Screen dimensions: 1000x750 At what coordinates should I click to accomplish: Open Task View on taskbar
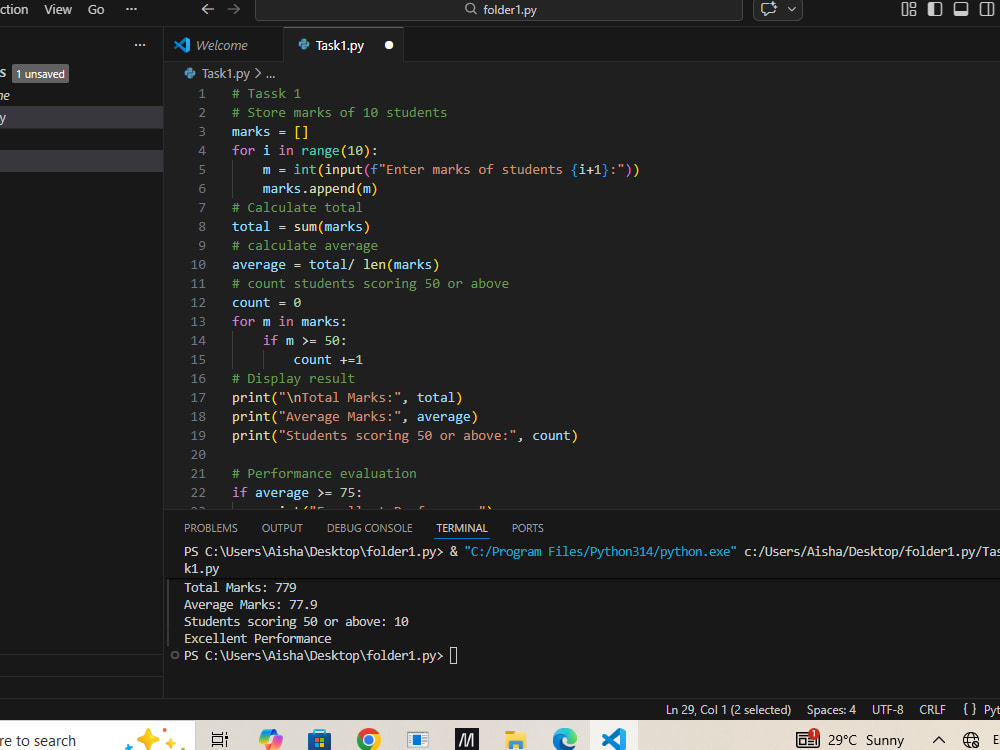point(219,739)
